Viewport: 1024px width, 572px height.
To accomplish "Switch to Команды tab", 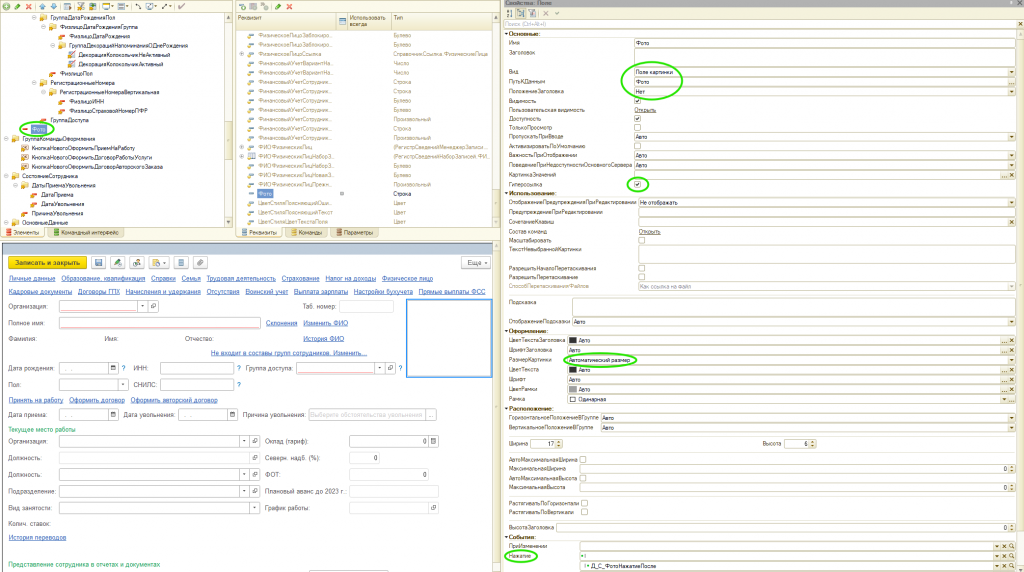I will pyautogui.click(x=307, y=232).
